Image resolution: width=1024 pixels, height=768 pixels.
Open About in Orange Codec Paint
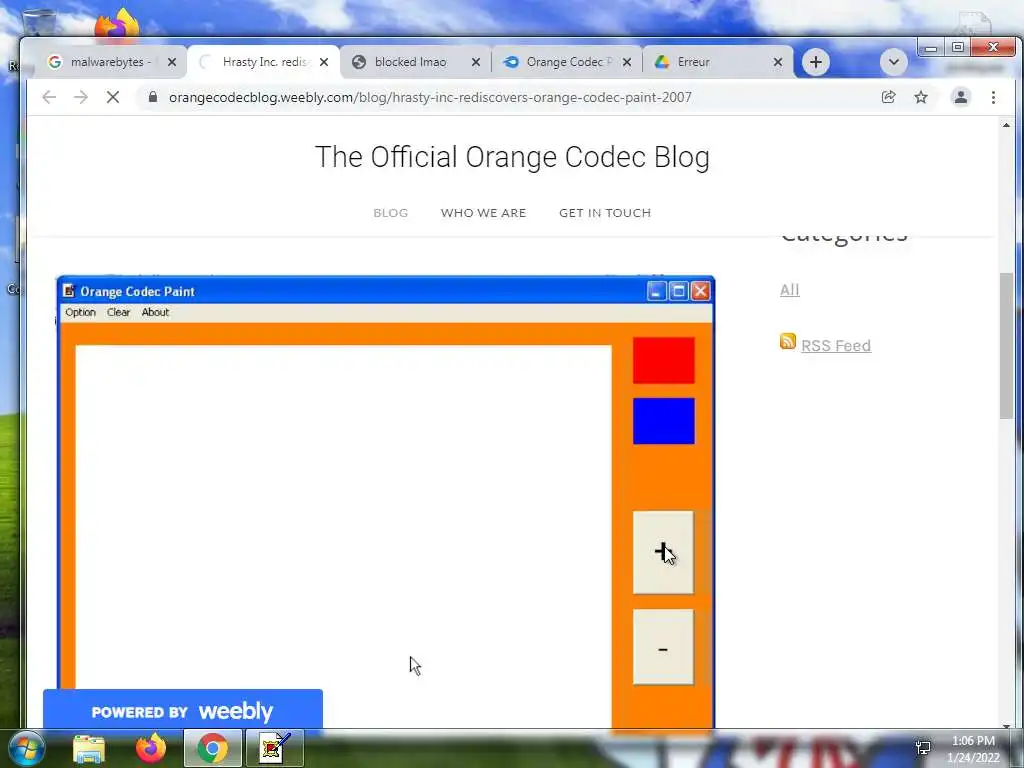[155, 312]
